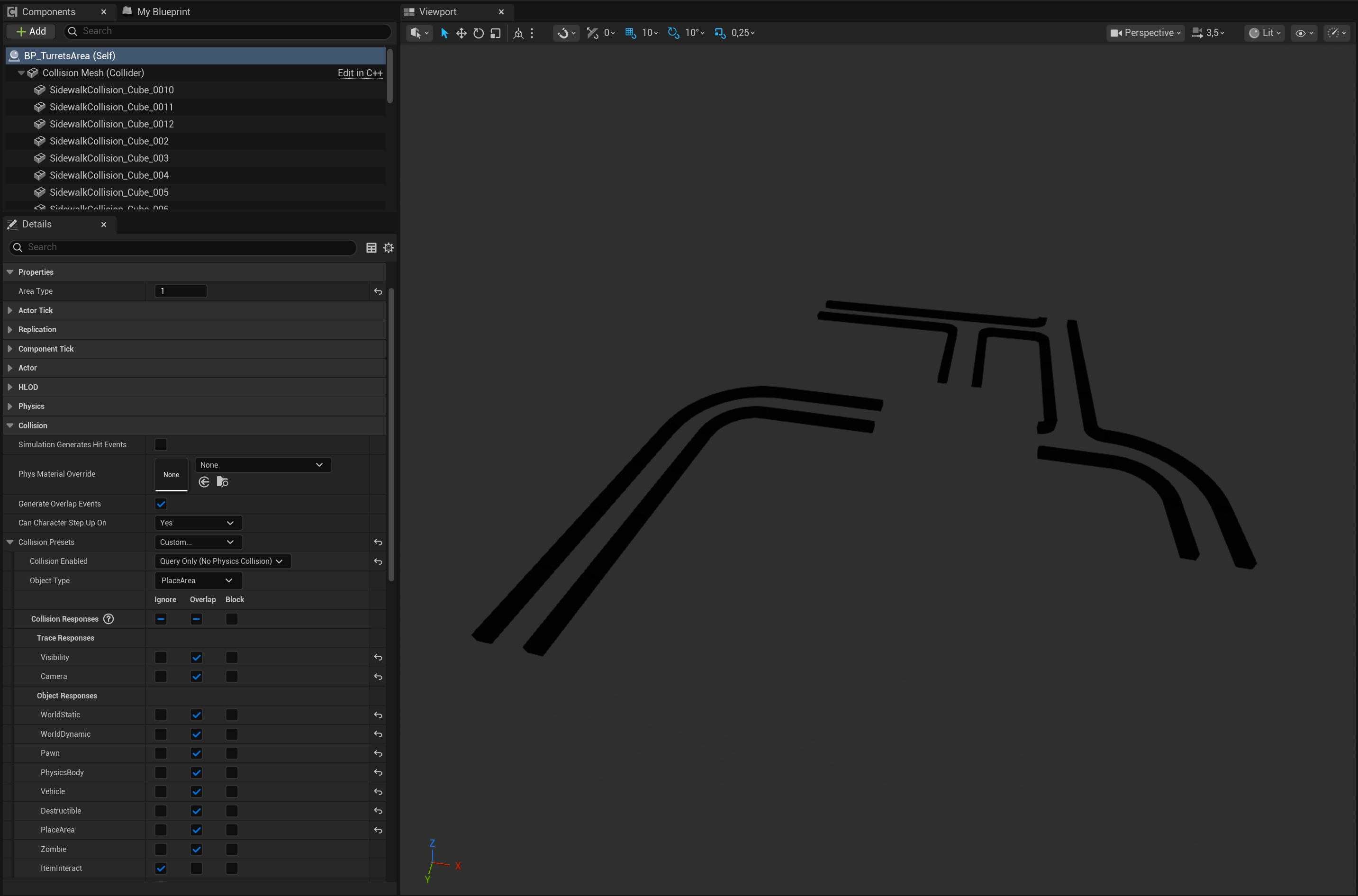Toggle rotation snapping icon next to 10°
This screenshot has height=896, width=1358.
click(x=674, y=33)
